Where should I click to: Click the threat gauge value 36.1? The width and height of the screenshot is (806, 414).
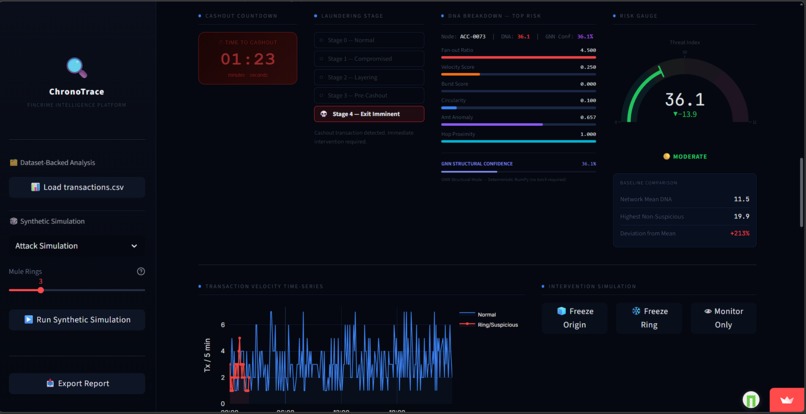pyautogui.click(x=684, y=99)
